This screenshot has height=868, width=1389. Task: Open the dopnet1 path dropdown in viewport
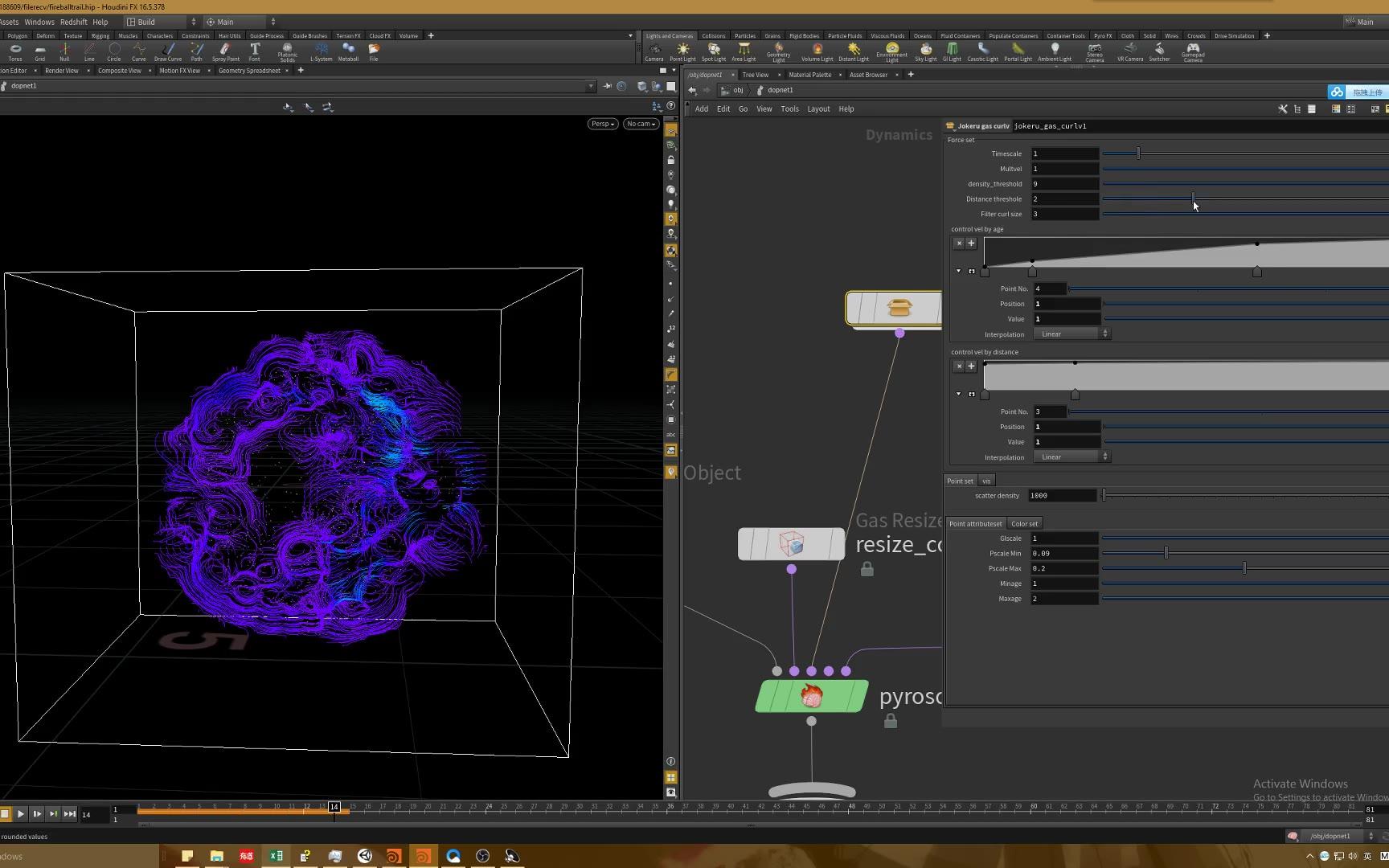(591, 86)
